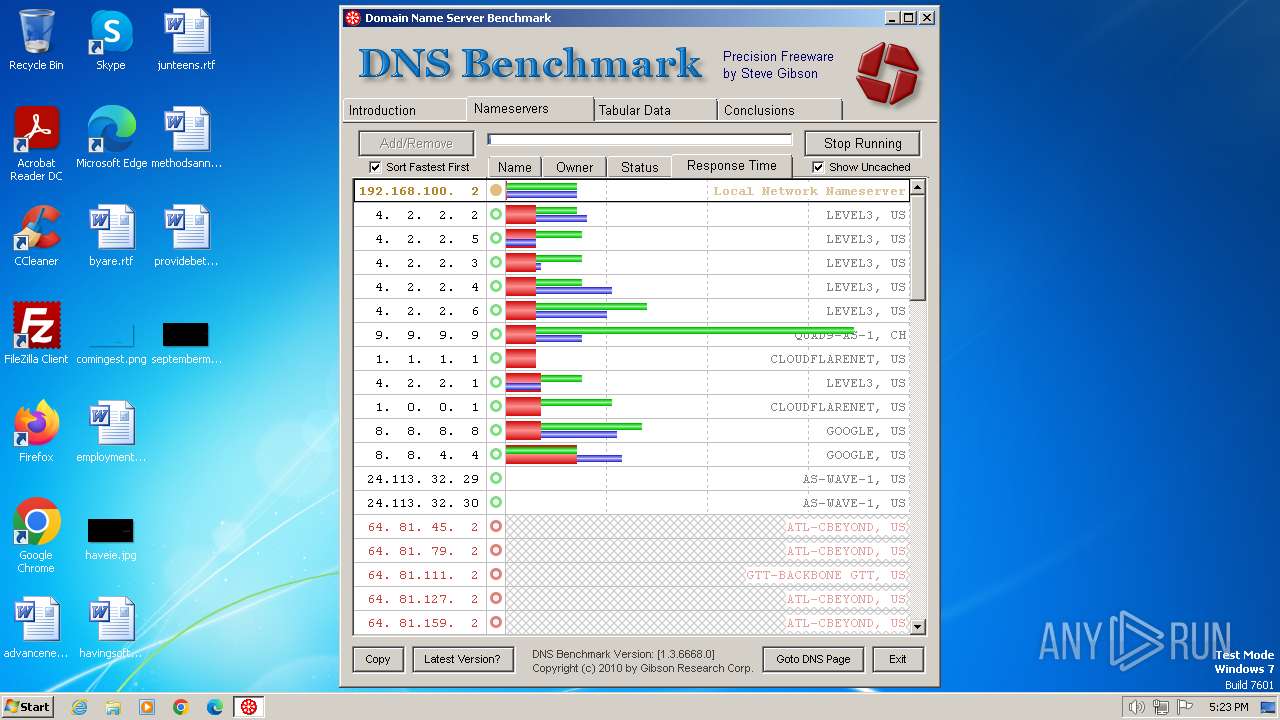1280x720 pixels.
Task: Open byare.rtf file icon
Action: click(111, 236)
